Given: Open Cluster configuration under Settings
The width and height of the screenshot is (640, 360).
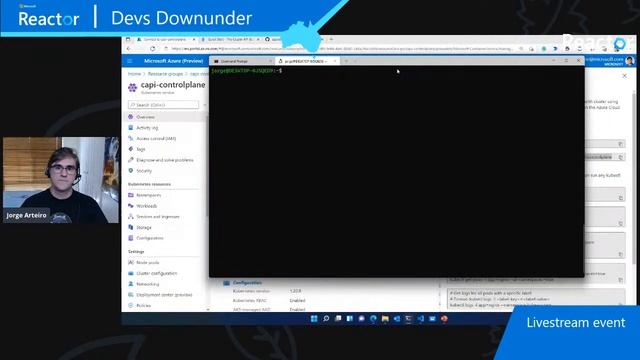Looking at the screenshot, I should (157, 273).
